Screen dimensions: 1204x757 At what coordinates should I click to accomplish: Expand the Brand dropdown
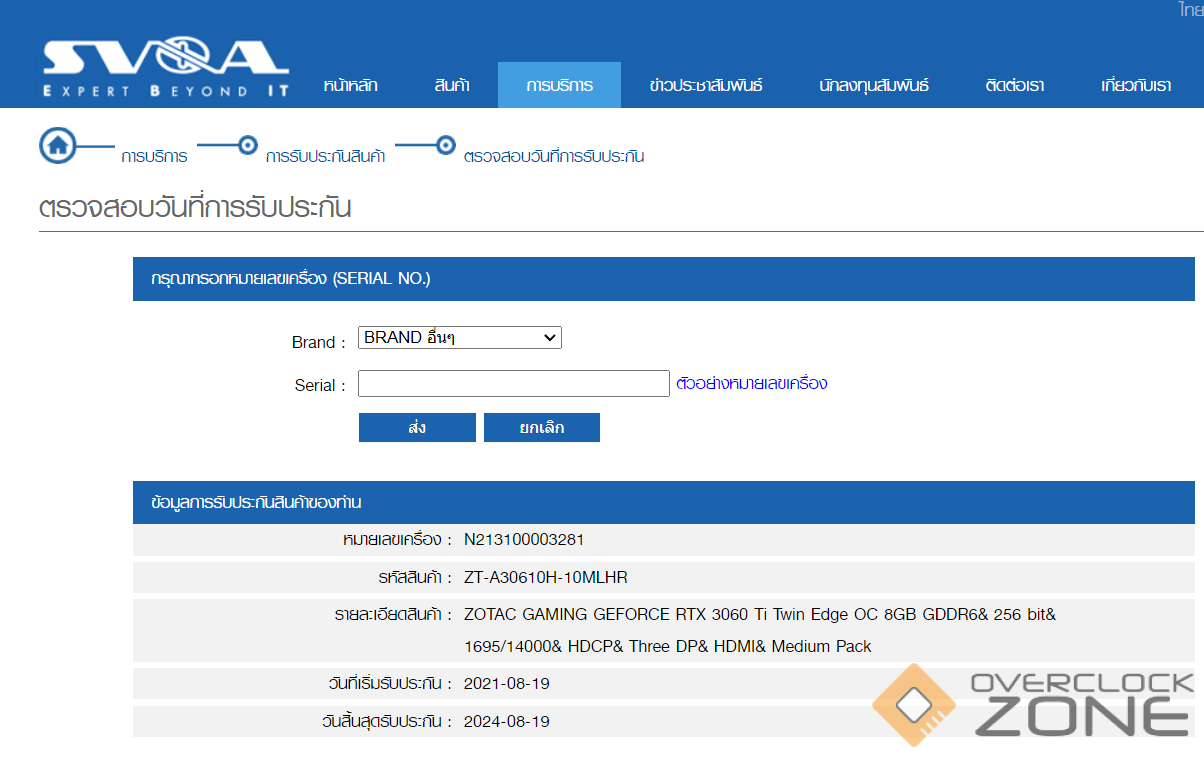coord(460,338)
